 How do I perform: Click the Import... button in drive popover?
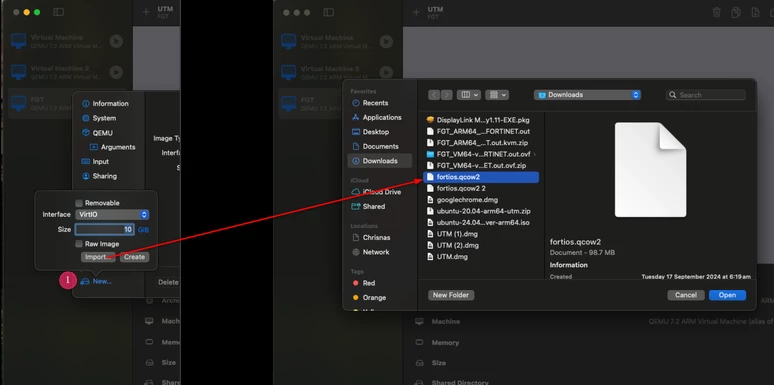click(x=98, y=257)
